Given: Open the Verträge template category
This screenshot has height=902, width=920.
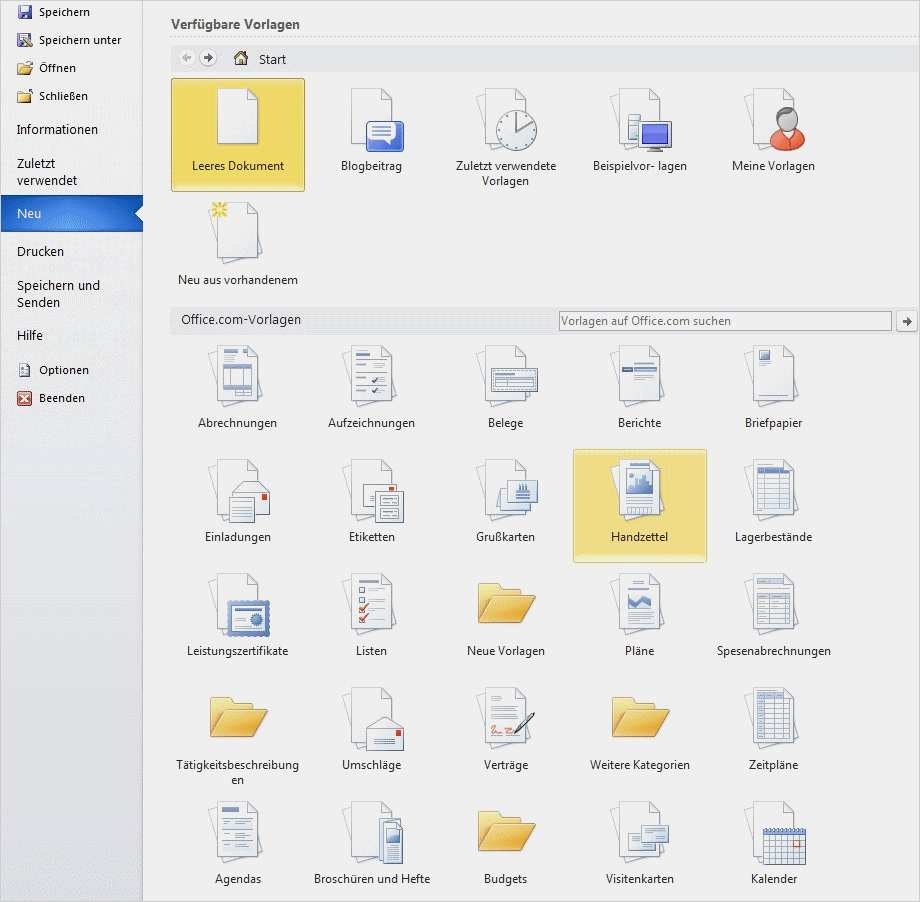Looking at the screenshot, I should tap(506, 729).
